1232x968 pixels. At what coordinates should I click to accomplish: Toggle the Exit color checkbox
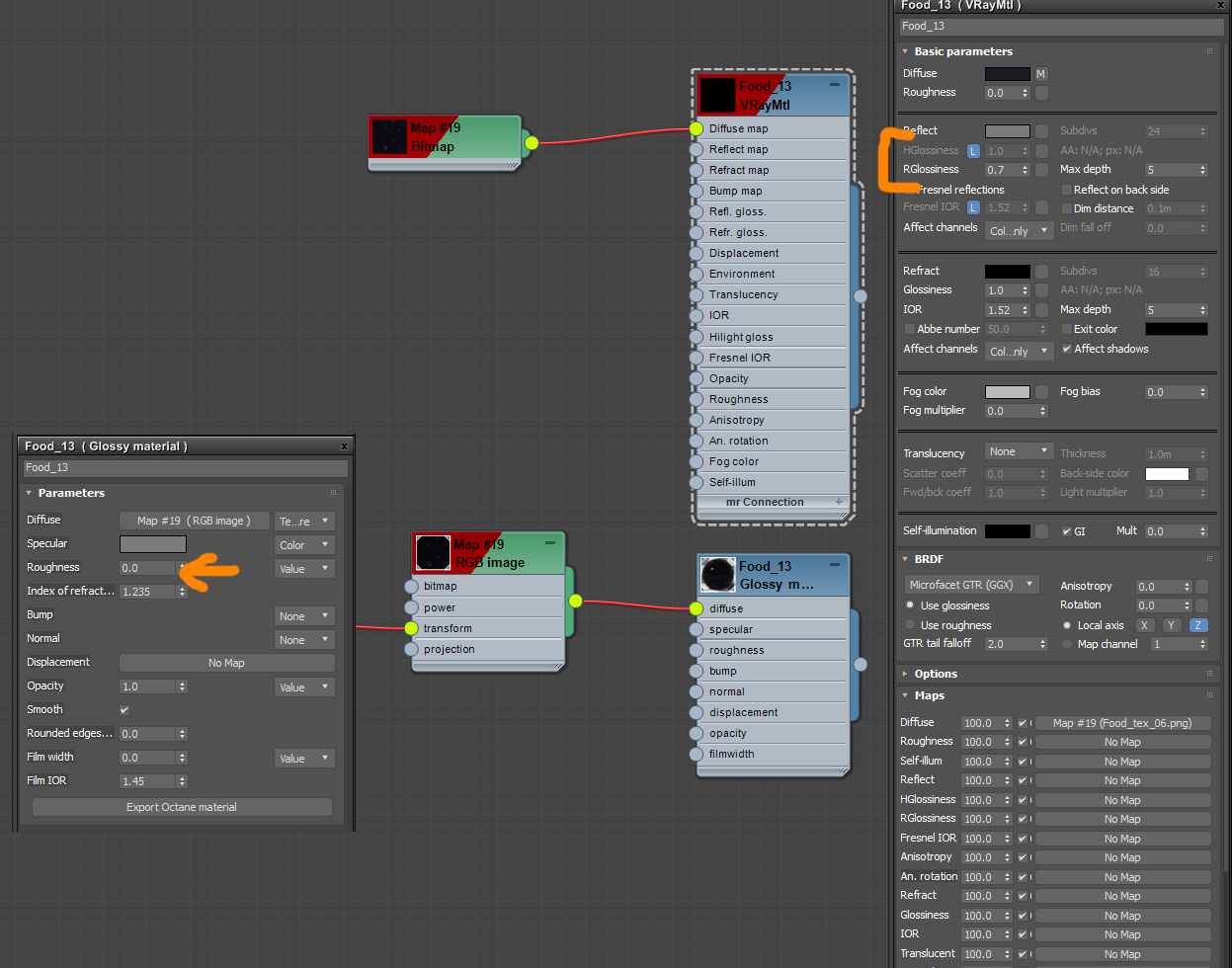1066,329
